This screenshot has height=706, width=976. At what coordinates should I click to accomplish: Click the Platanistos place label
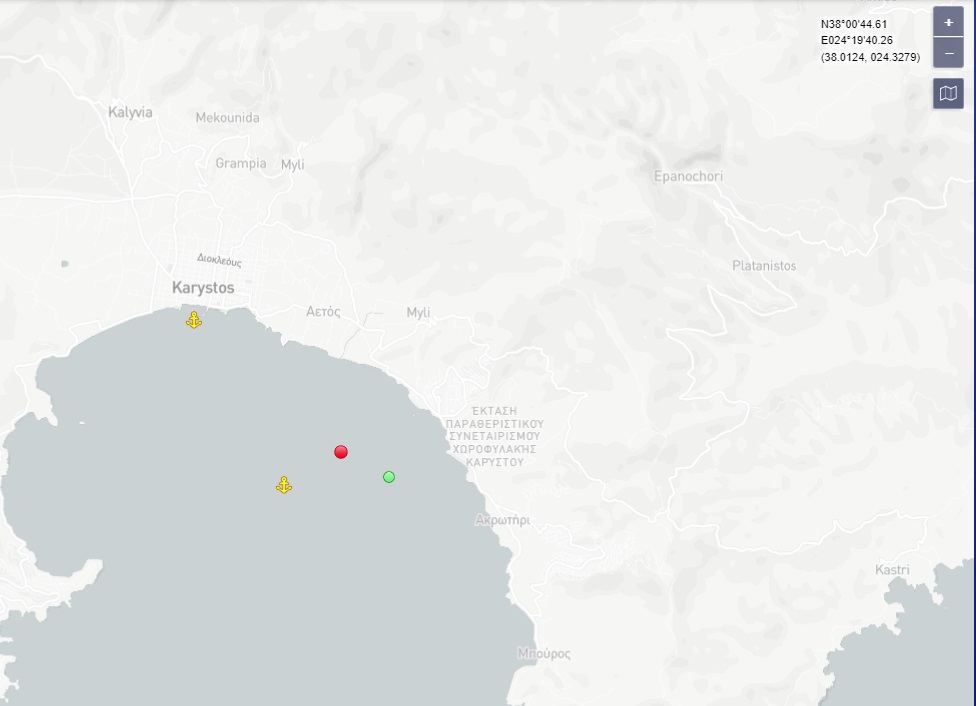pyautogui.click(x=764, y=266)
